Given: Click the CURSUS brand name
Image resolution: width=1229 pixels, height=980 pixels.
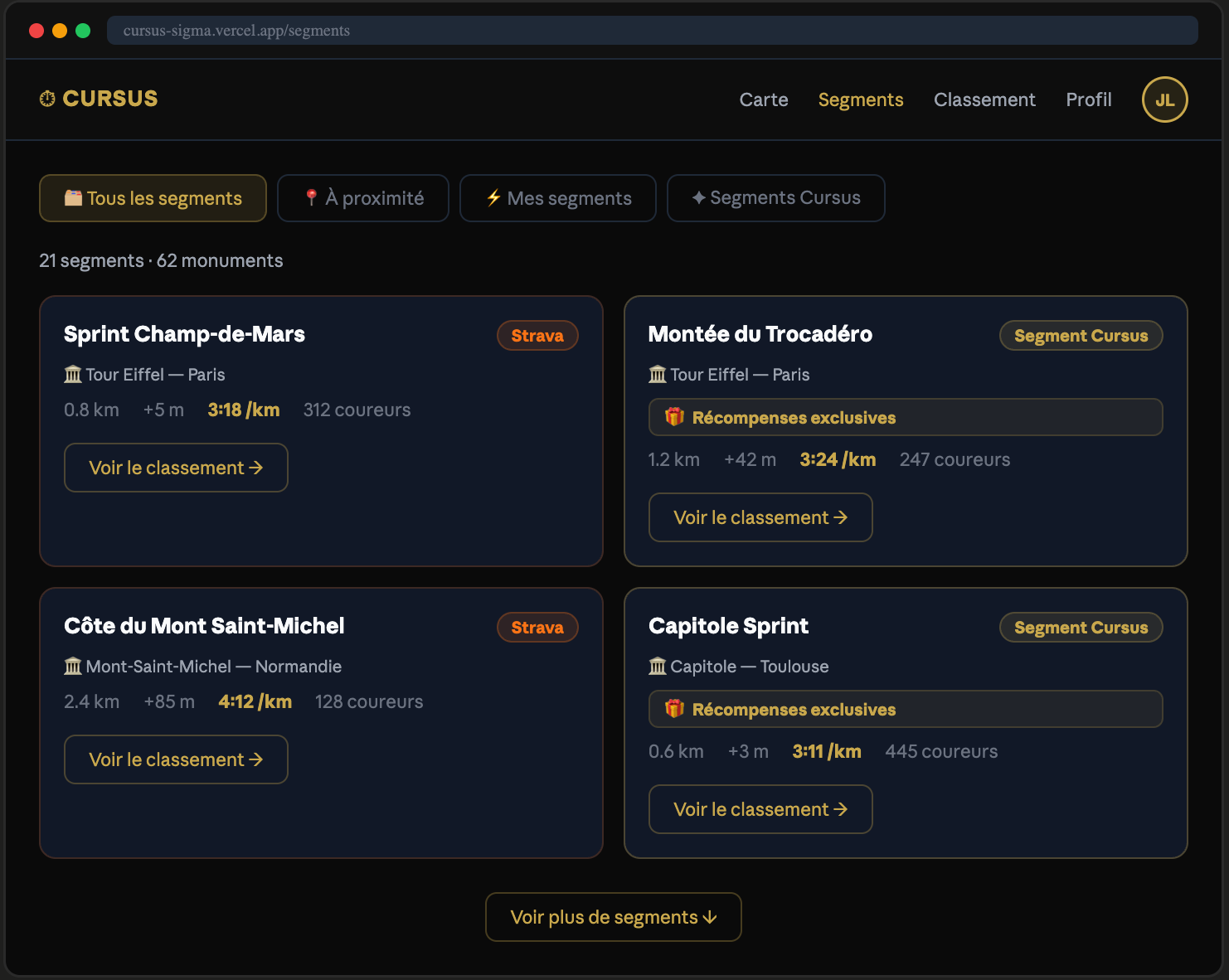Looking at the screenshot, I should click(x=110, y=99).
